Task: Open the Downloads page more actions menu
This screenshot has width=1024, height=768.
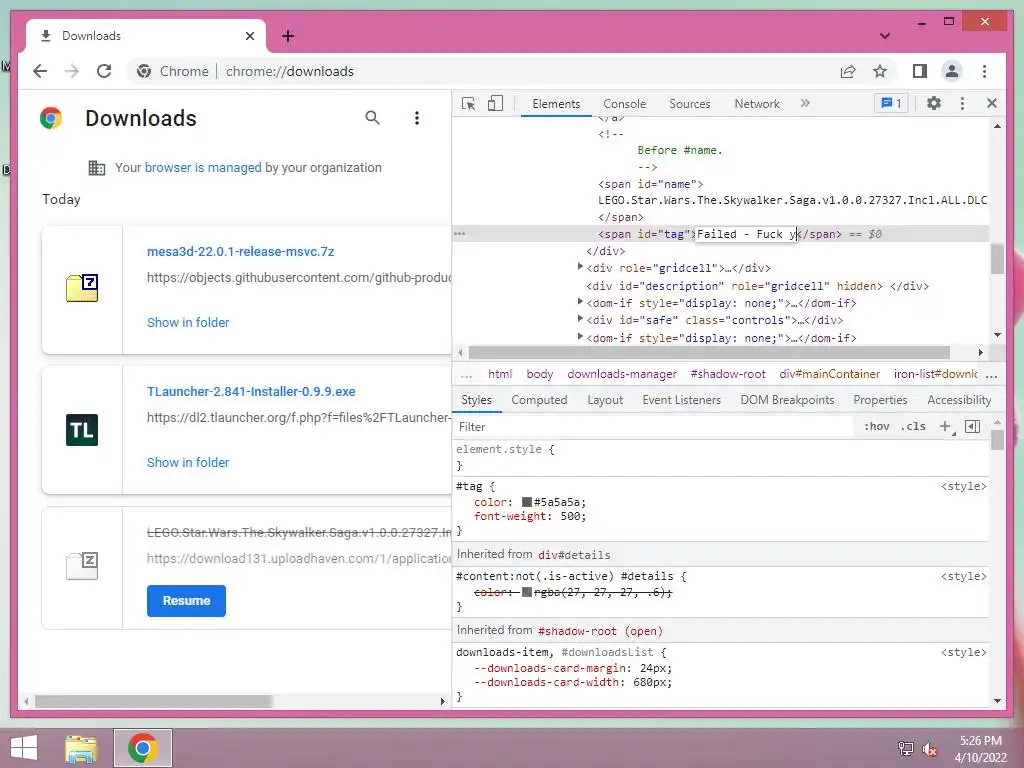Action: coord(417,118)
